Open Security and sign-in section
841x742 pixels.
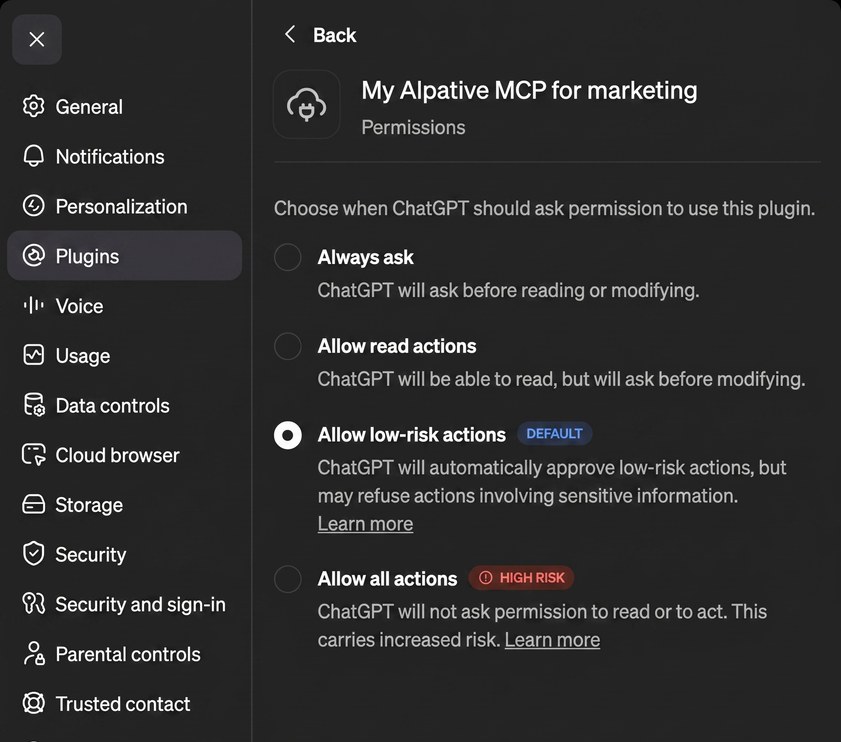(124, 604)
